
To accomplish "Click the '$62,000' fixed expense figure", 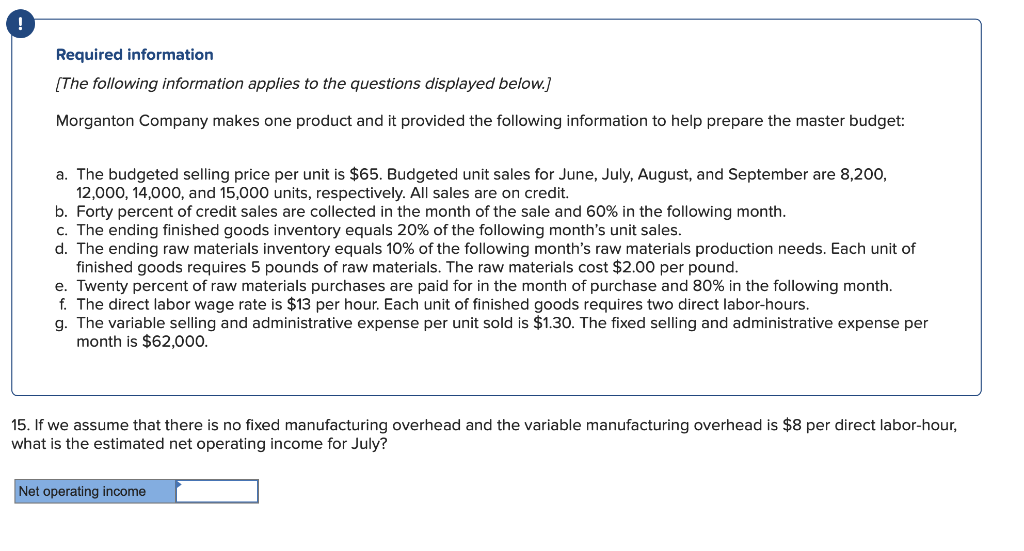I will 174,341.
